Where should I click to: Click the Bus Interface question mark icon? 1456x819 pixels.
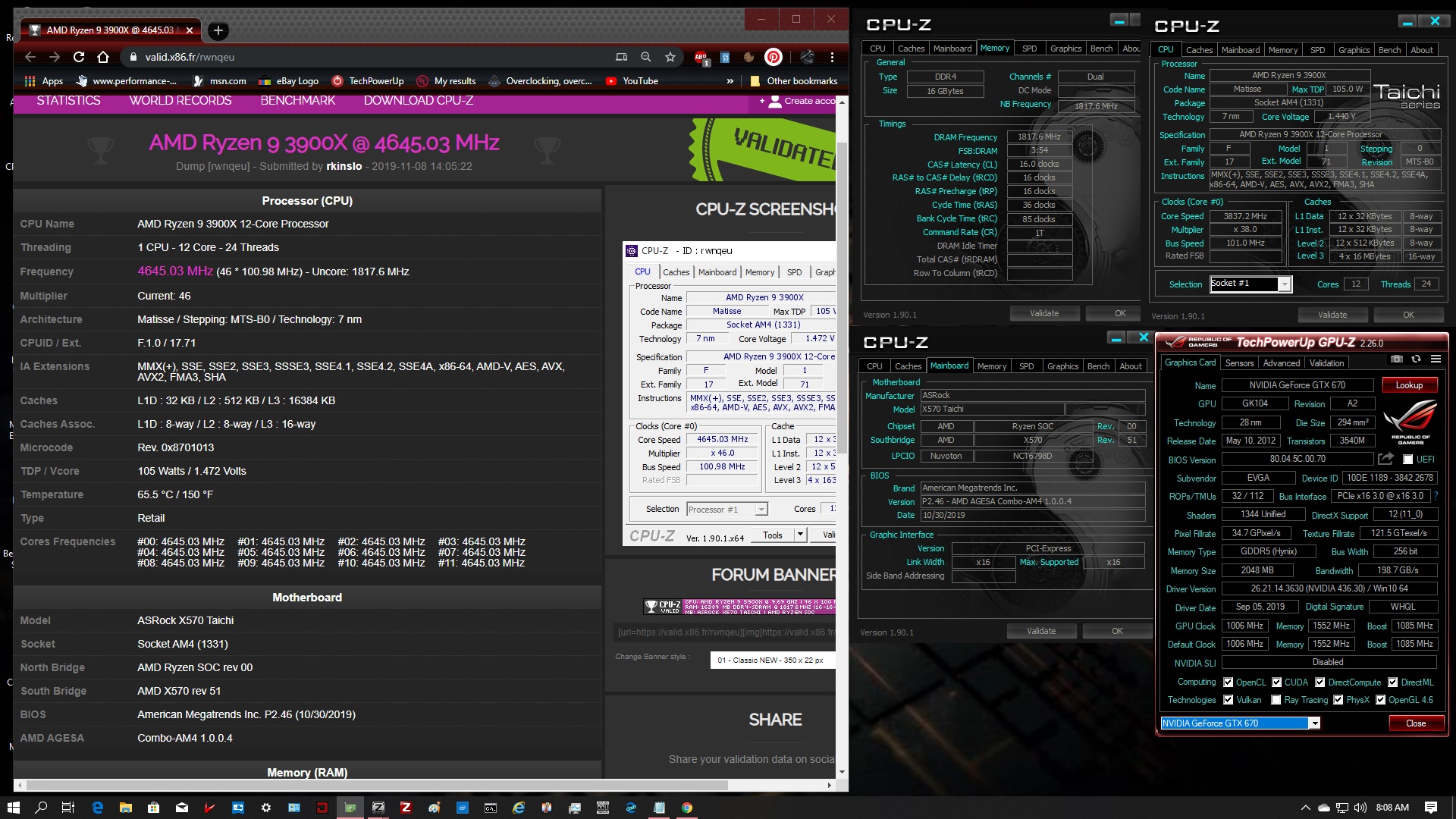[1436, 496]
